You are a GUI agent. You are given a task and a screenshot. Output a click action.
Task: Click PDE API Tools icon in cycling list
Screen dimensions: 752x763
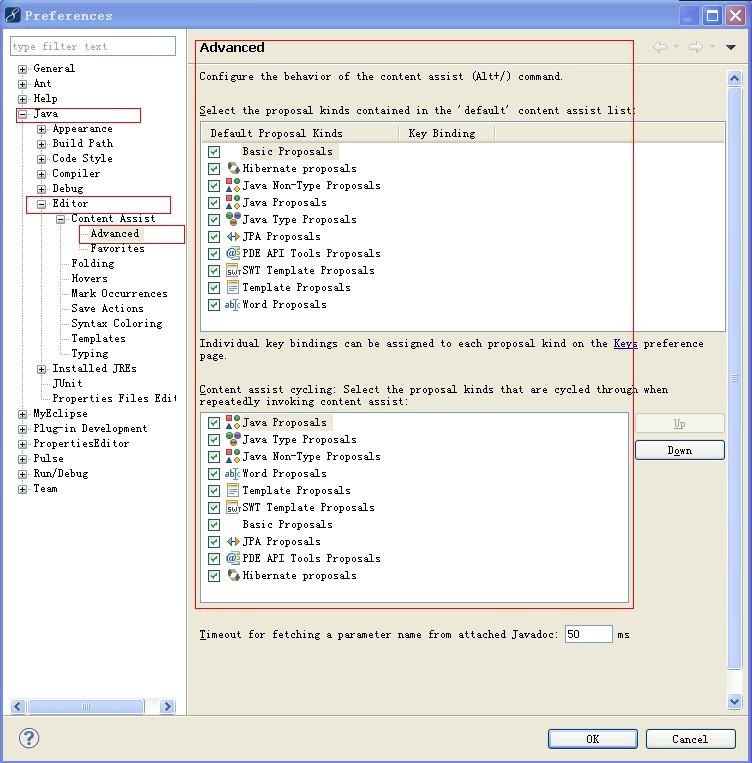click(233, 559)
